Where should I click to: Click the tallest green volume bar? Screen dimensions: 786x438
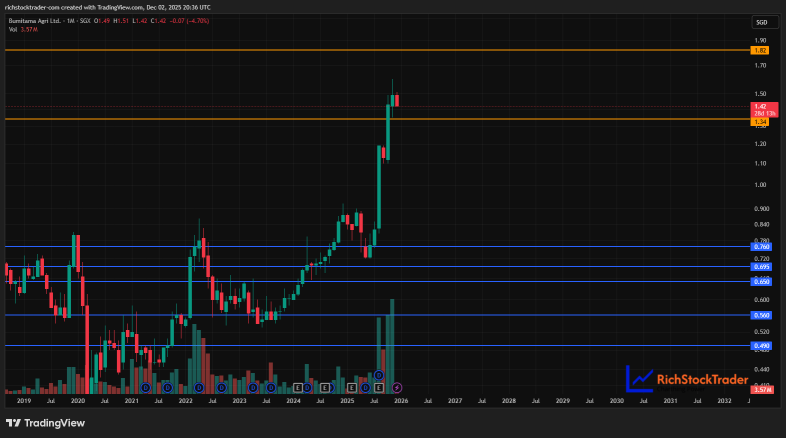(392, 346)
